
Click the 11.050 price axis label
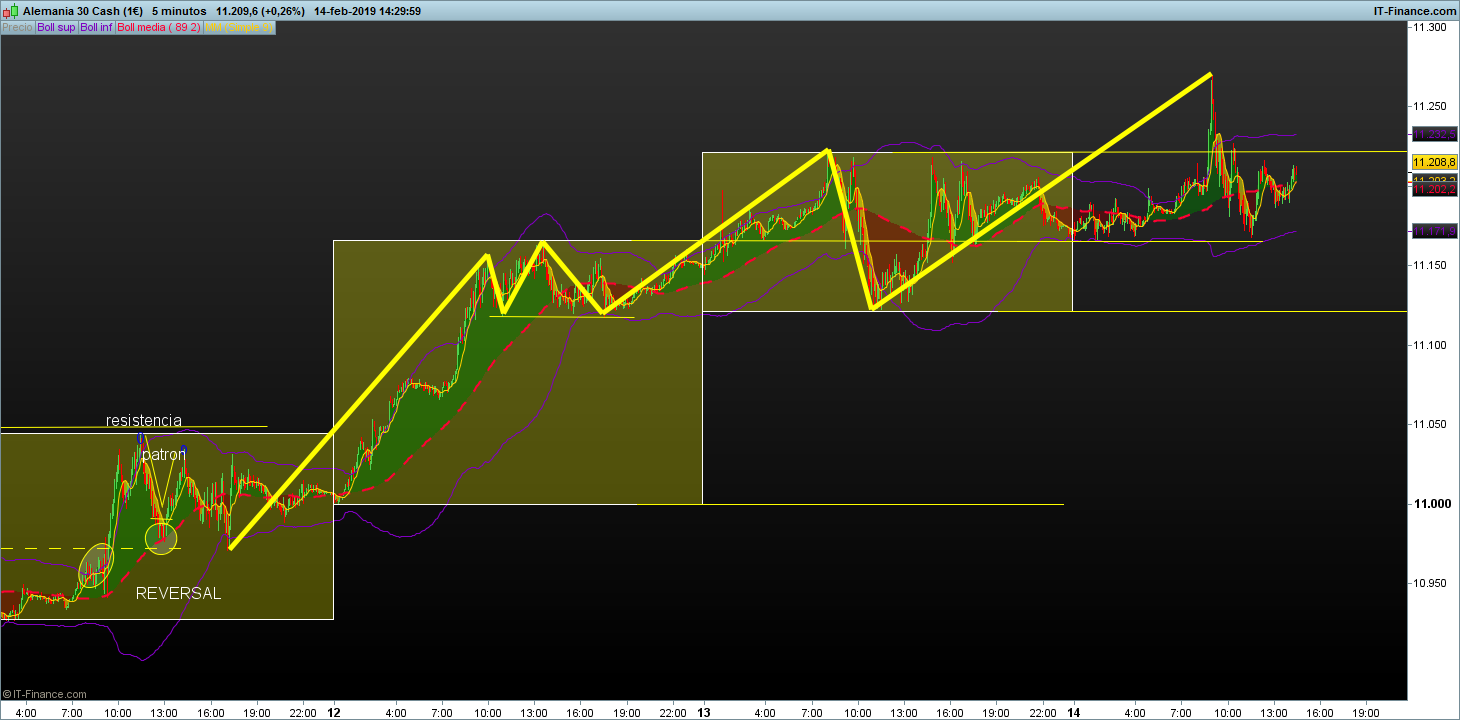click(1429, 424)
